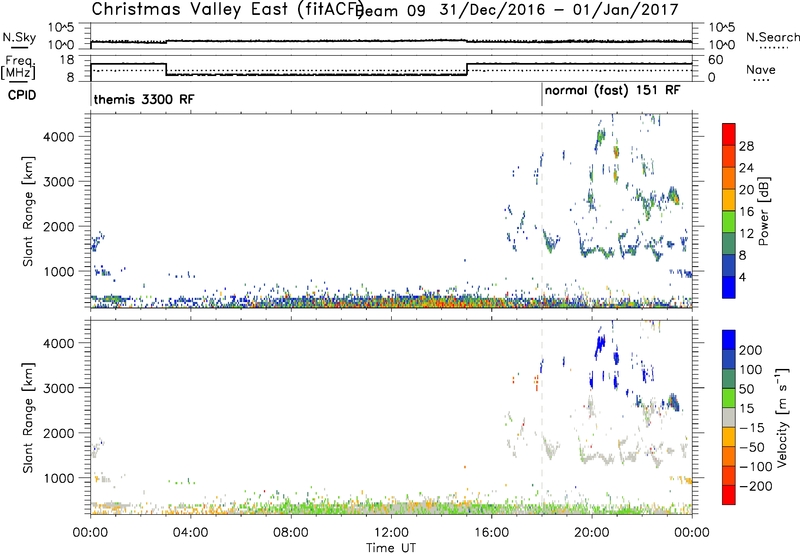Viewport: 800px width, 554px height.
Task: Click the '50' tick on velocity colorbar
Action: 746,389
